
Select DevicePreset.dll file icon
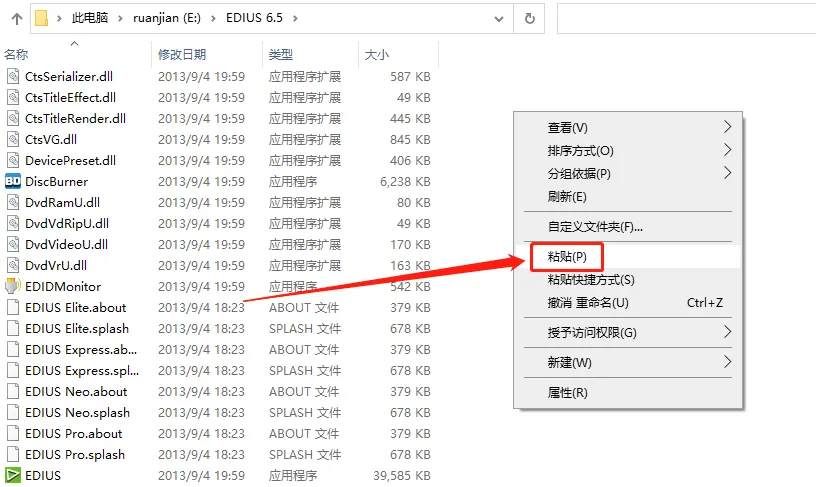click(x=13, y=160)
